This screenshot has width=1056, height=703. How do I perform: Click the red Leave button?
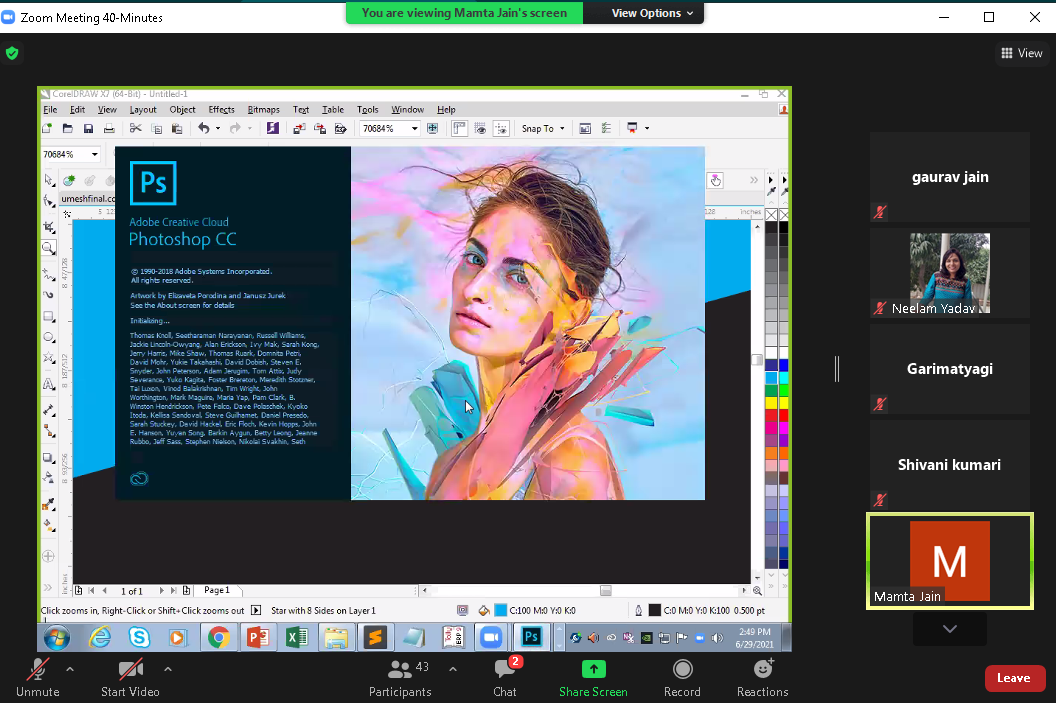pos(1014,678)
